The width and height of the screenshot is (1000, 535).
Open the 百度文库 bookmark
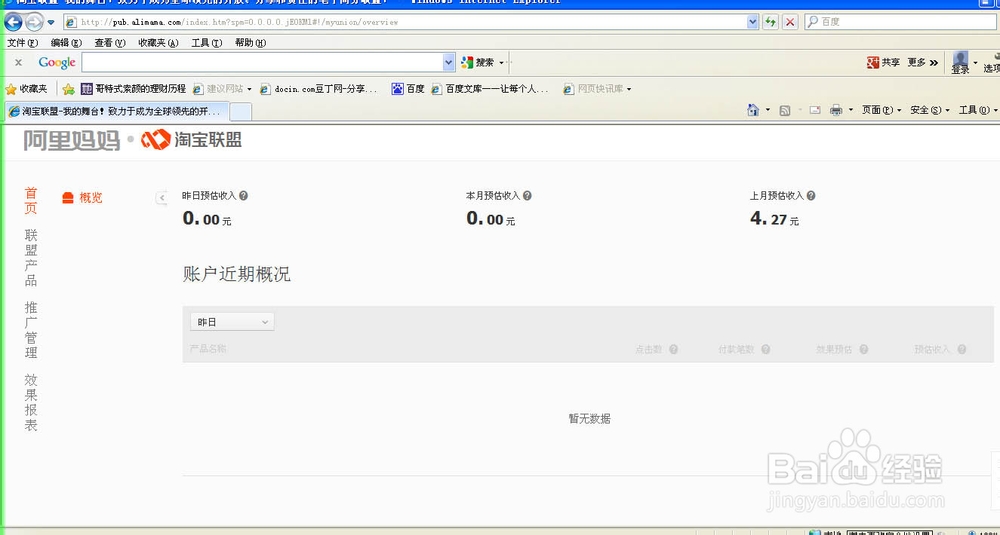(490, 89)
